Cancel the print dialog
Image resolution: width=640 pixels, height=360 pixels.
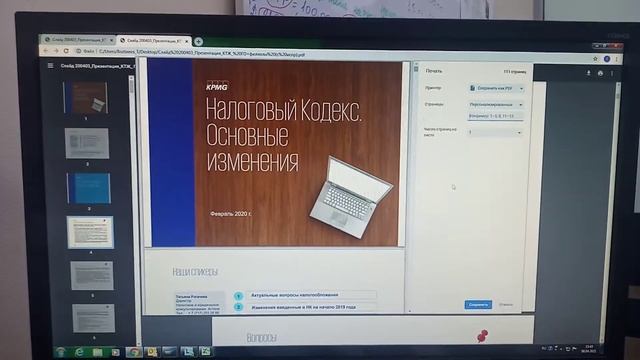(x=506, y=304)
